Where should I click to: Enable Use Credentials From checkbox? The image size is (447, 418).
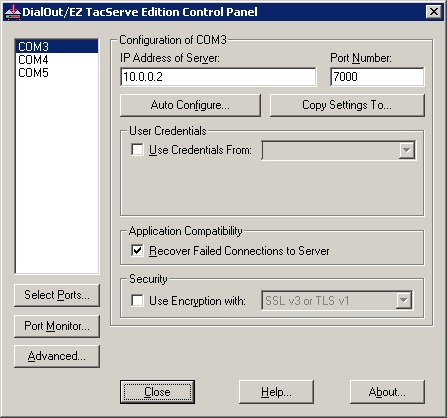tap(137, 150)
